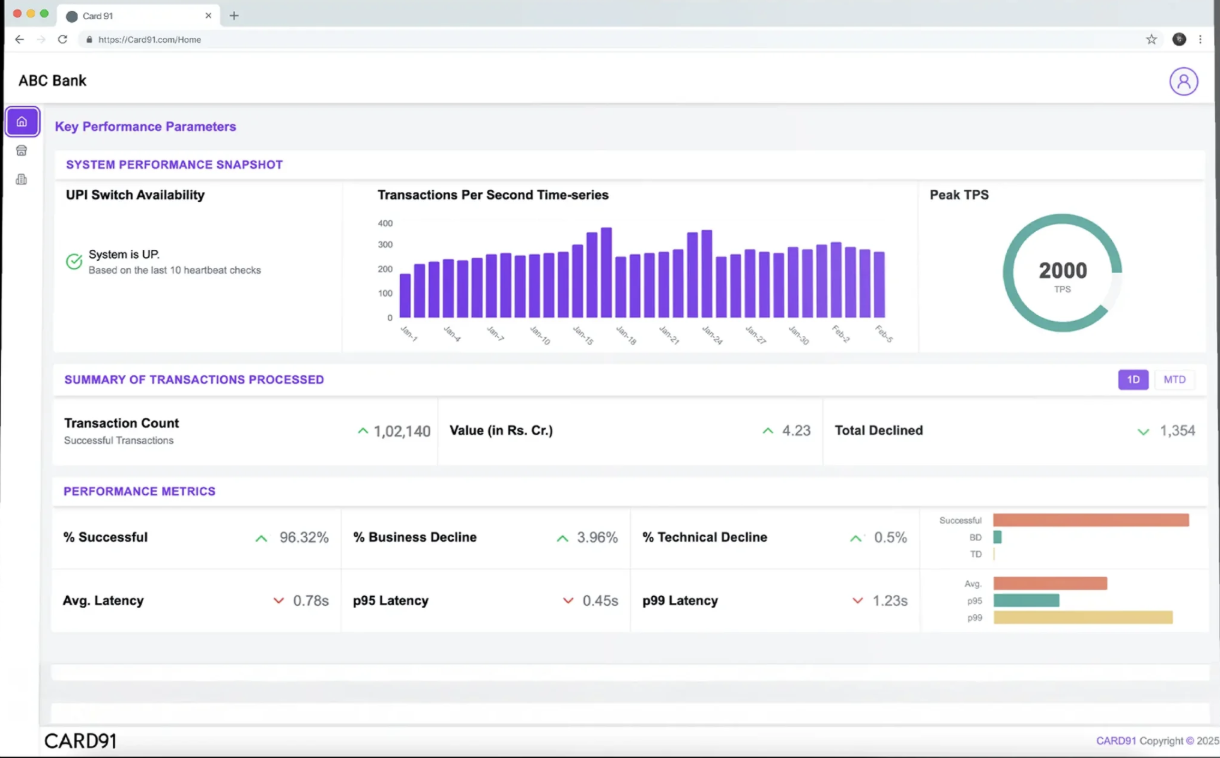This screenshot has width=1220, height=758.
Task: Click the green system UP checkmark icon
Action: point(74,262)
